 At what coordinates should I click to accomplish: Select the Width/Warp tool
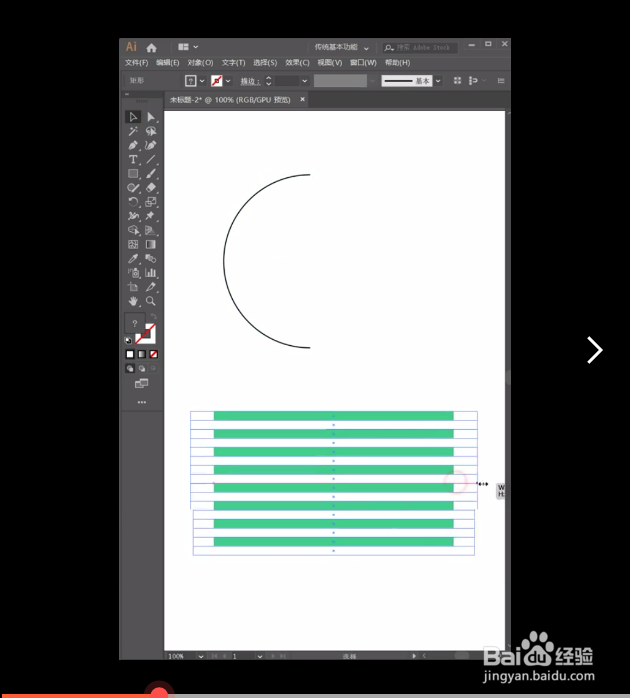pyautogui.click(x=133, y=216)
